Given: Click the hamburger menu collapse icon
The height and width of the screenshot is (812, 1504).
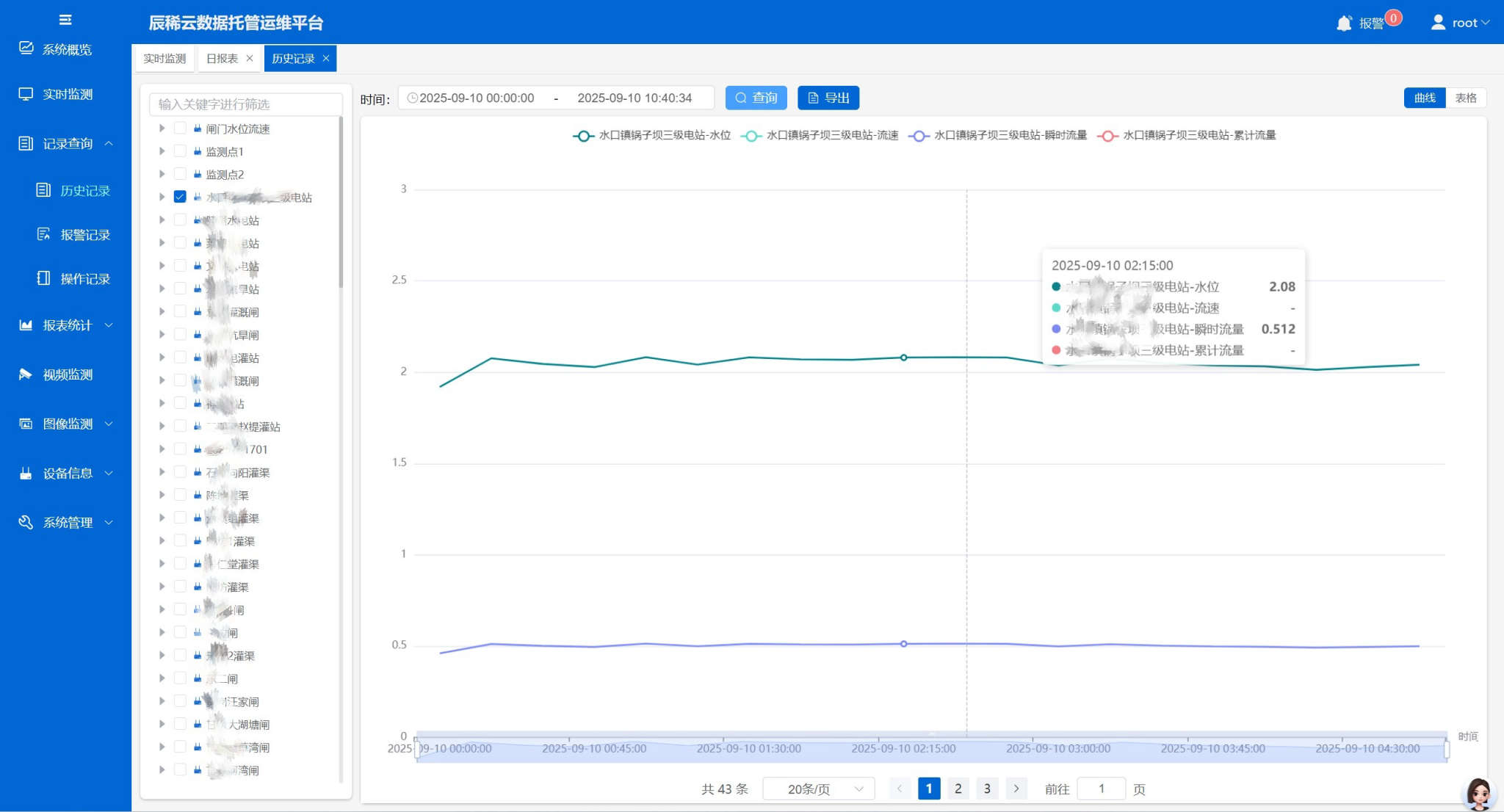Looking at the screenshot, I should [x=65, y=20].
